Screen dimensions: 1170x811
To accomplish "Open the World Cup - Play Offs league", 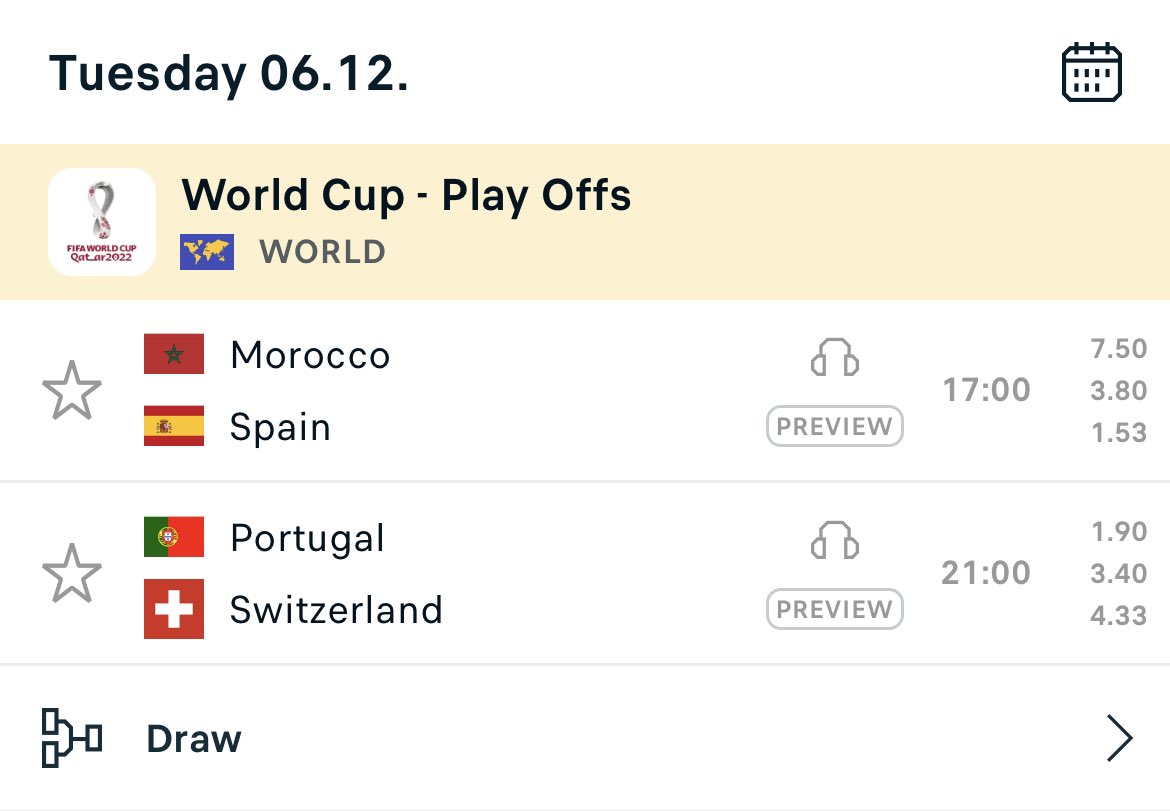I will [x=406, y=195].
